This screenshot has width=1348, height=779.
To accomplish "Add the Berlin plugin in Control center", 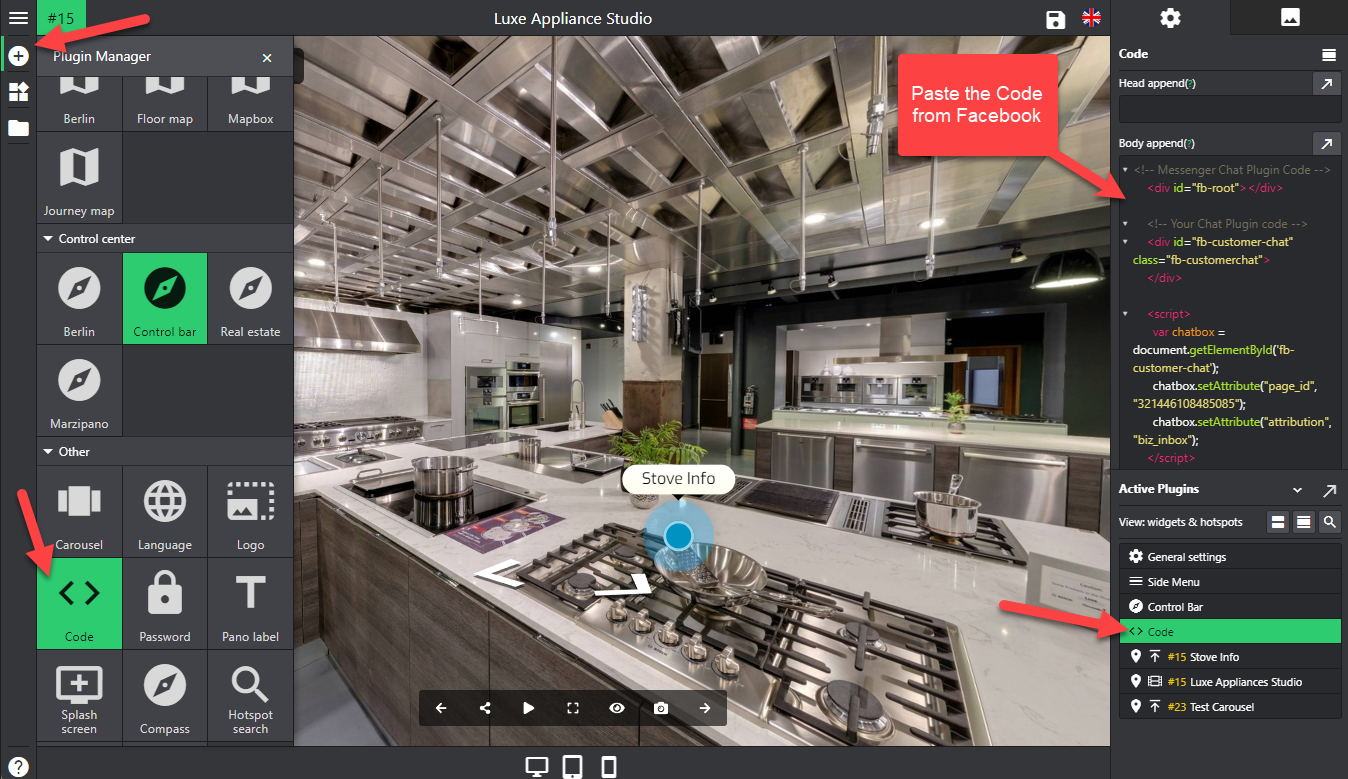I will tap(79, 298).
